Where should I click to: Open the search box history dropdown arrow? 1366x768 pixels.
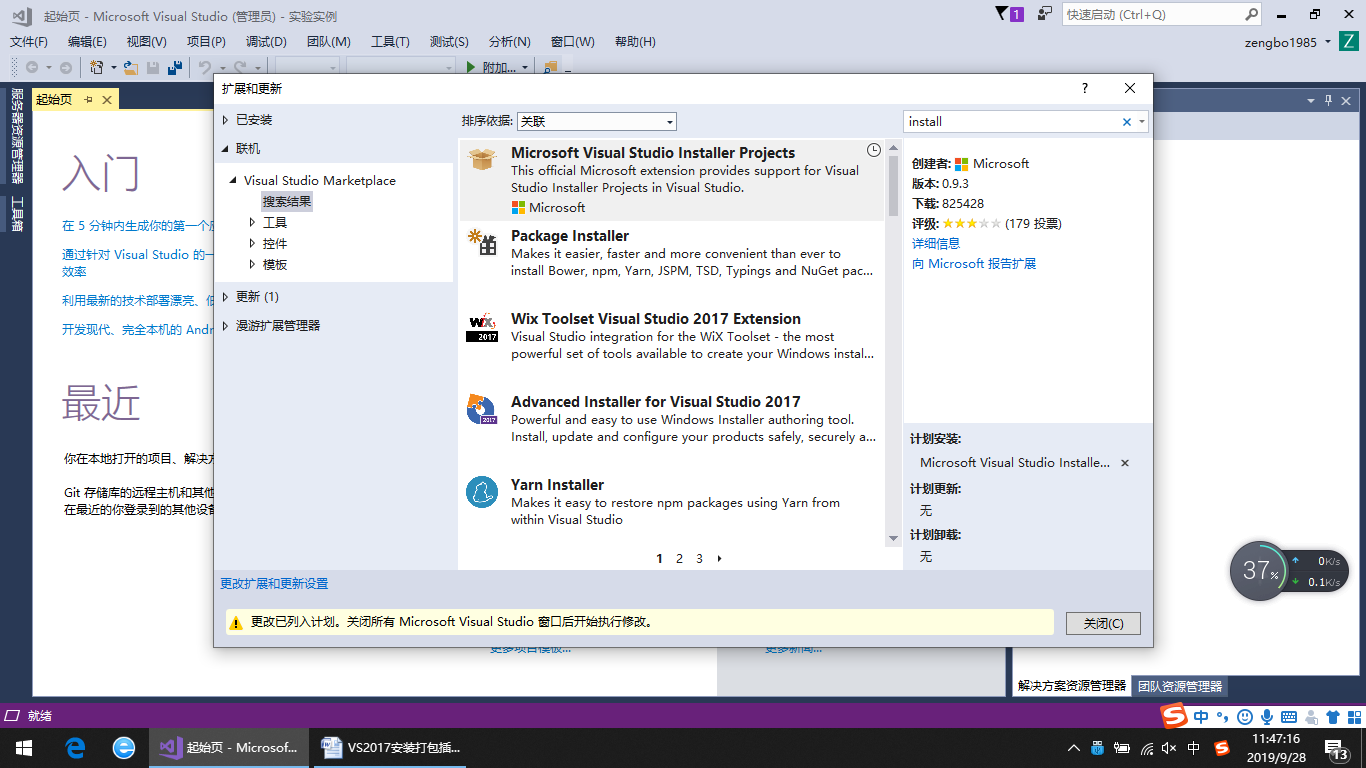pos(1142,122)
